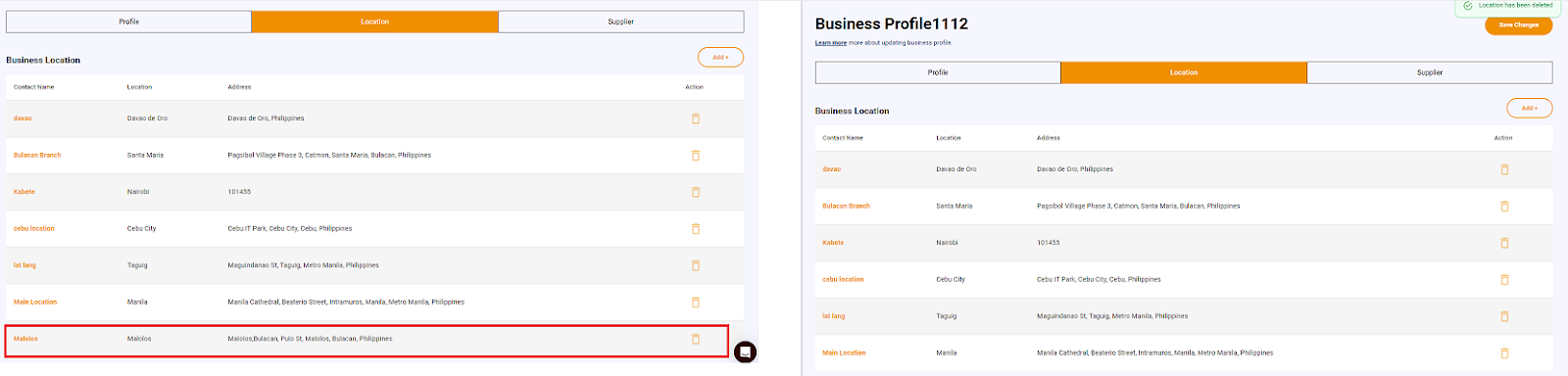This screenshot has width=1568, height=376.
Task: Delete davao in the list containing Malolos
Action: click(696, 118)
